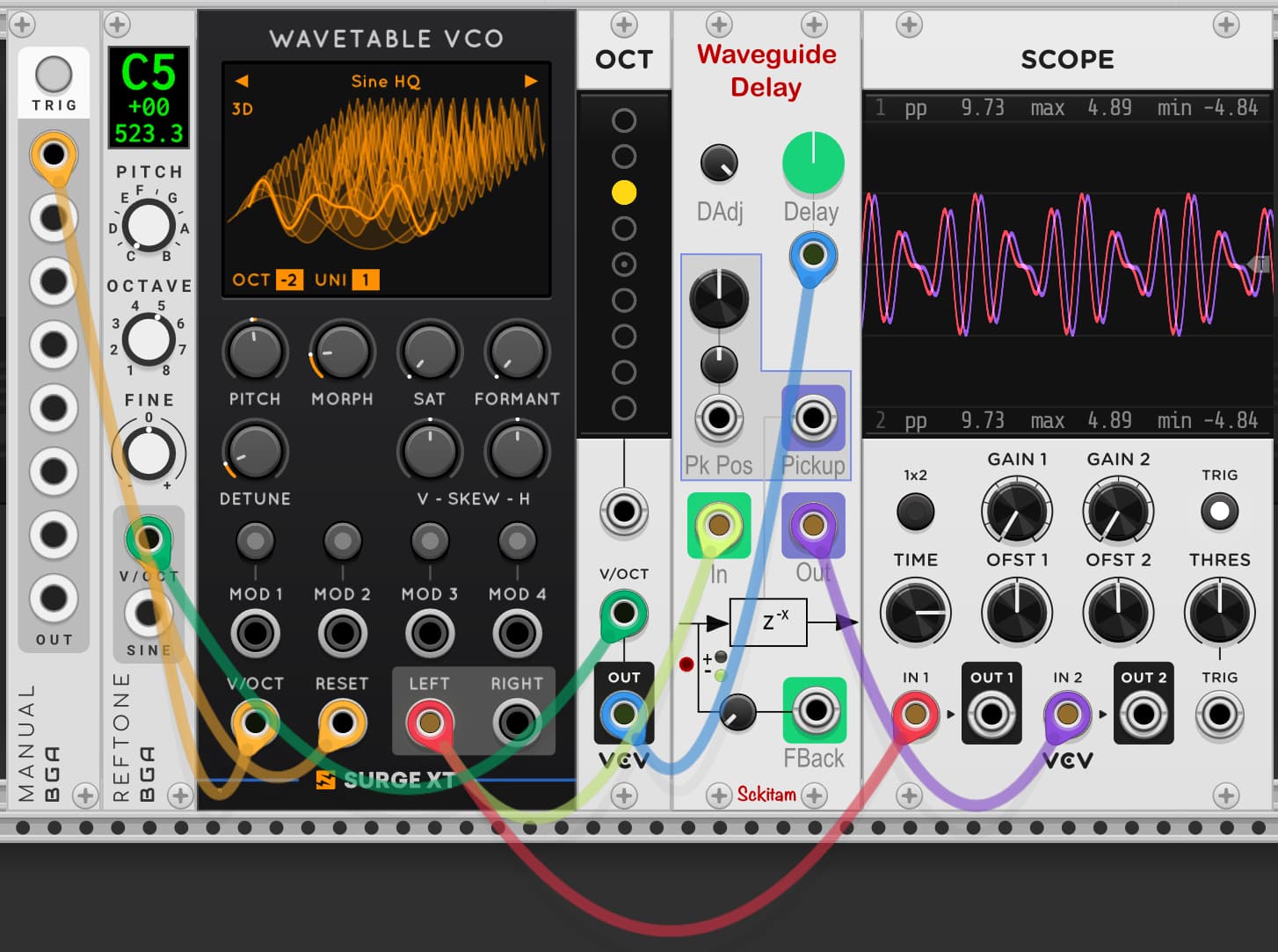Click the Pk Pos input jack
Screen dimensions: 1278x952
(x=719, y=418)
